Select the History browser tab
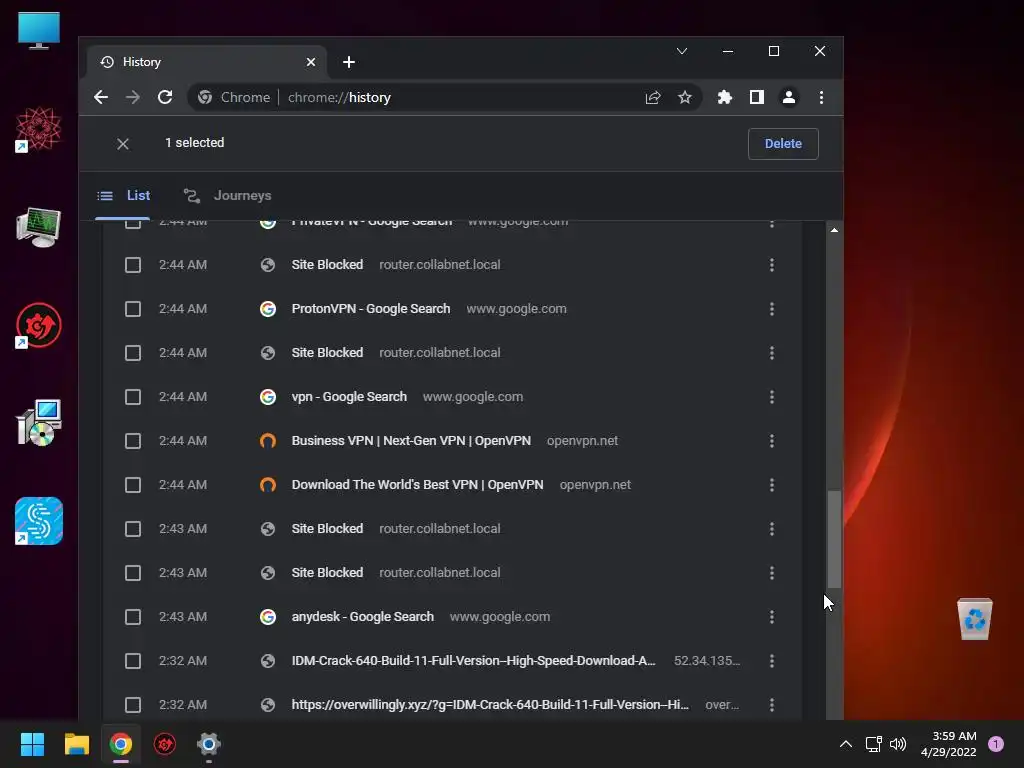The width and height of the screenshot is (1024, 768). click(206, 62)
